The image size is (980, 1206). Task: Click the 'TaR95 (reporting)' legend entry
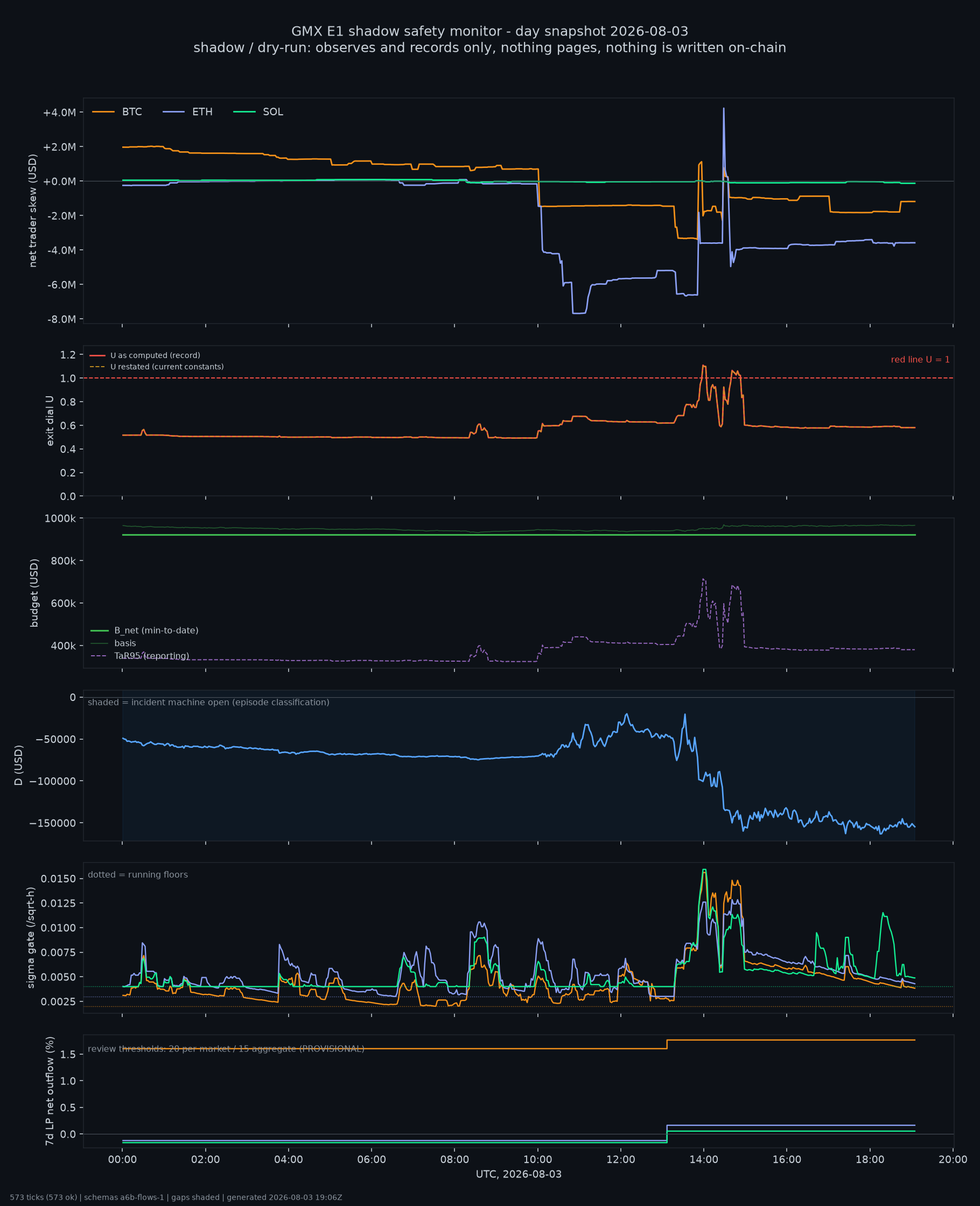tap(140, 656)
